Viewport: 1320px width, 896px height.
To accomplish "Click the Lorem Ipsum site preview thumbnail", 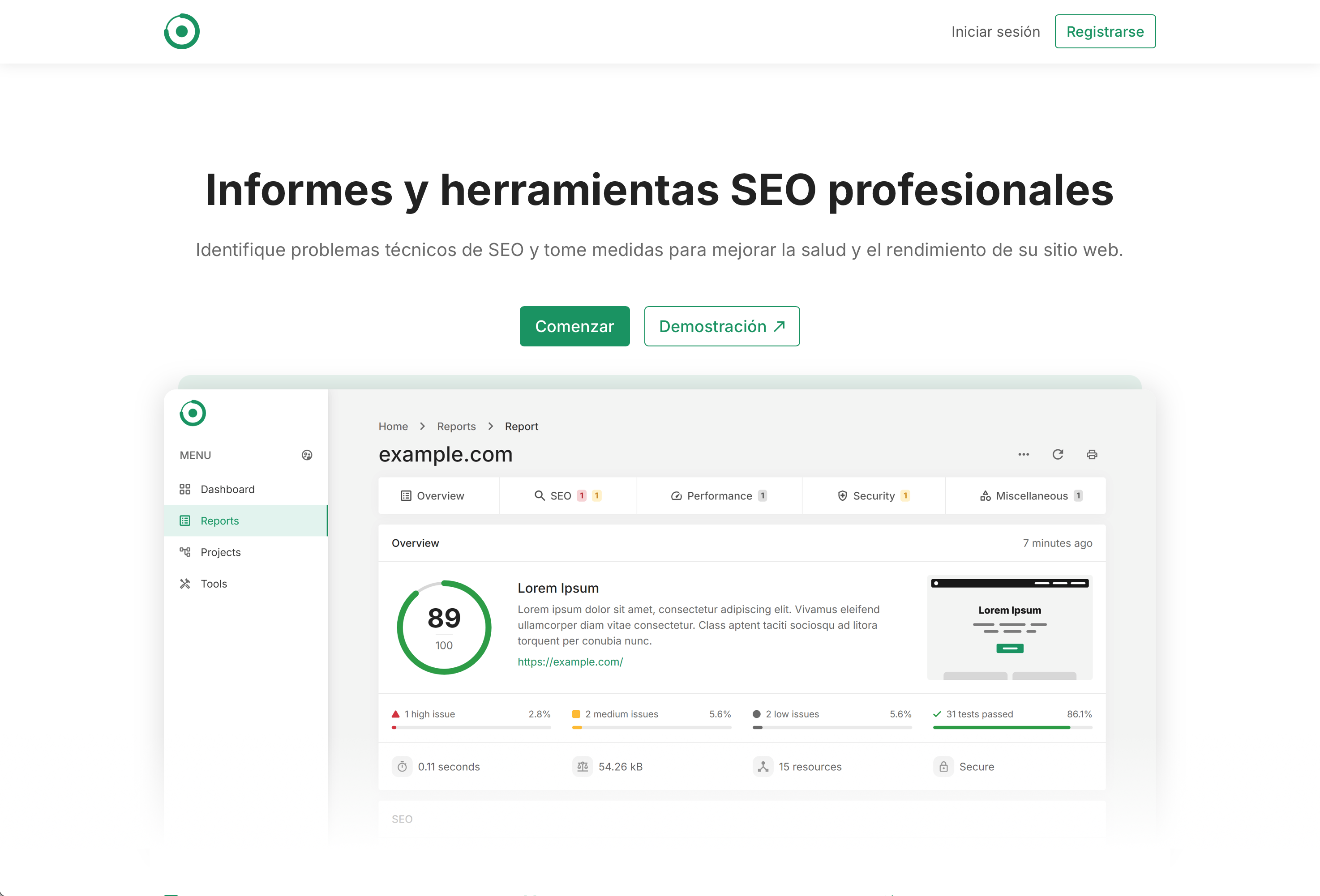I will [1009, 627].
